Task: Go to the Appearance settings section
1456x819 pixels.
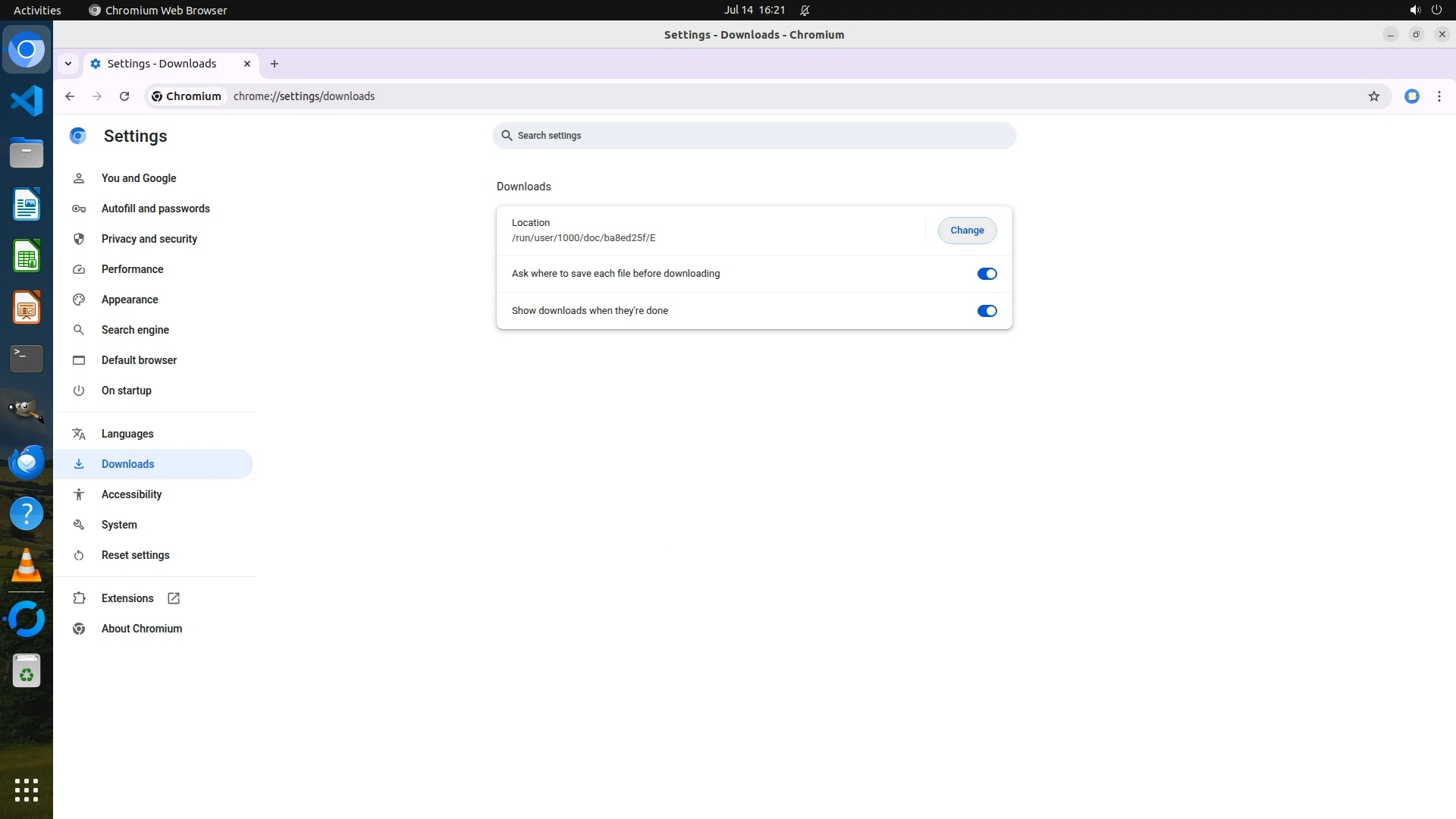Action: point(130,300)
